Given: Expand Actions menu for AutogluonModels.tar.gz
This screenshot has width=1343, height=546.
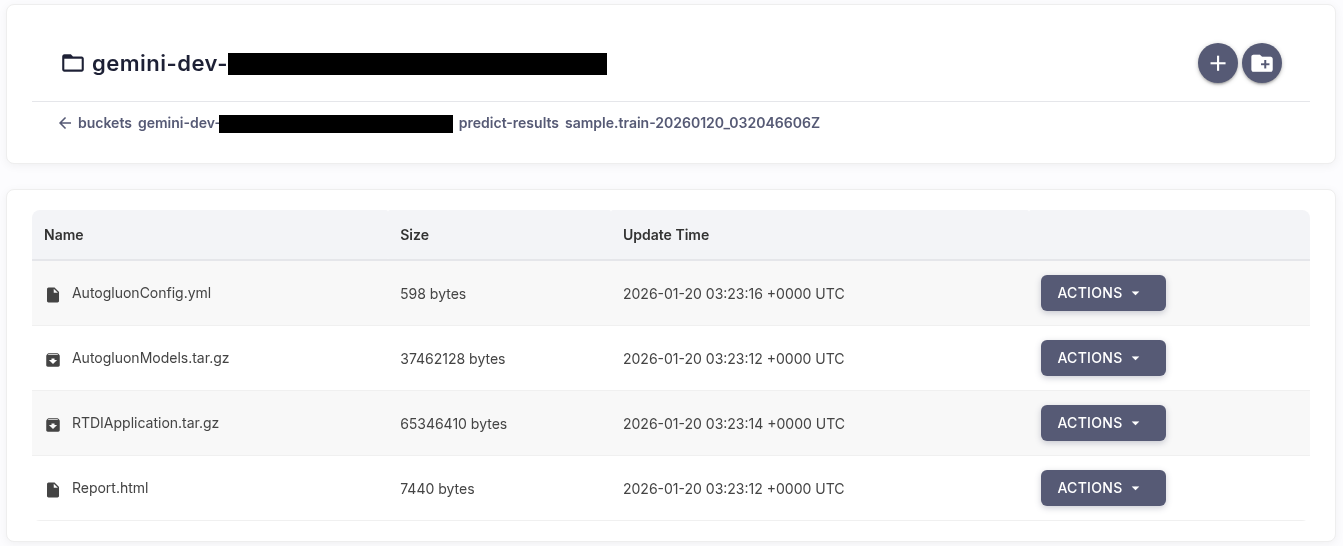Looking at the screenshot, I should pyautogui.click(x=1103, y=358).
